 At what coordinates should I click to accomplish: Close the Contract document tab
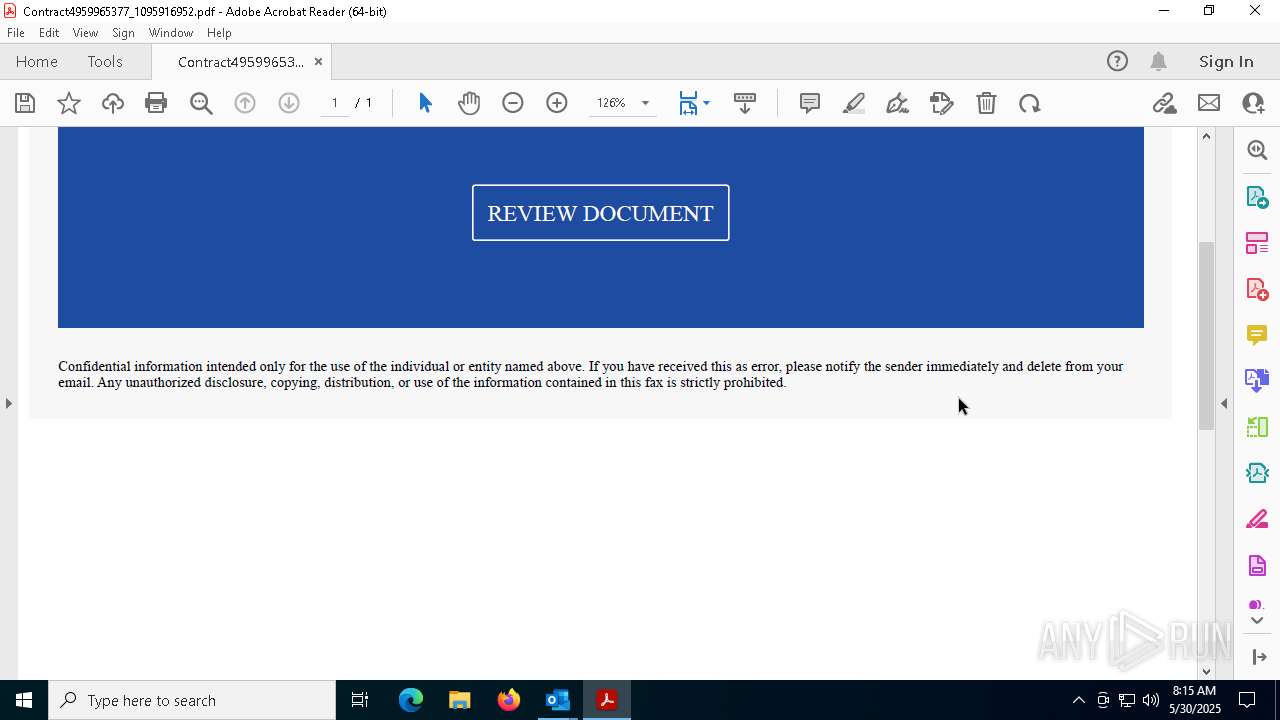318,61
